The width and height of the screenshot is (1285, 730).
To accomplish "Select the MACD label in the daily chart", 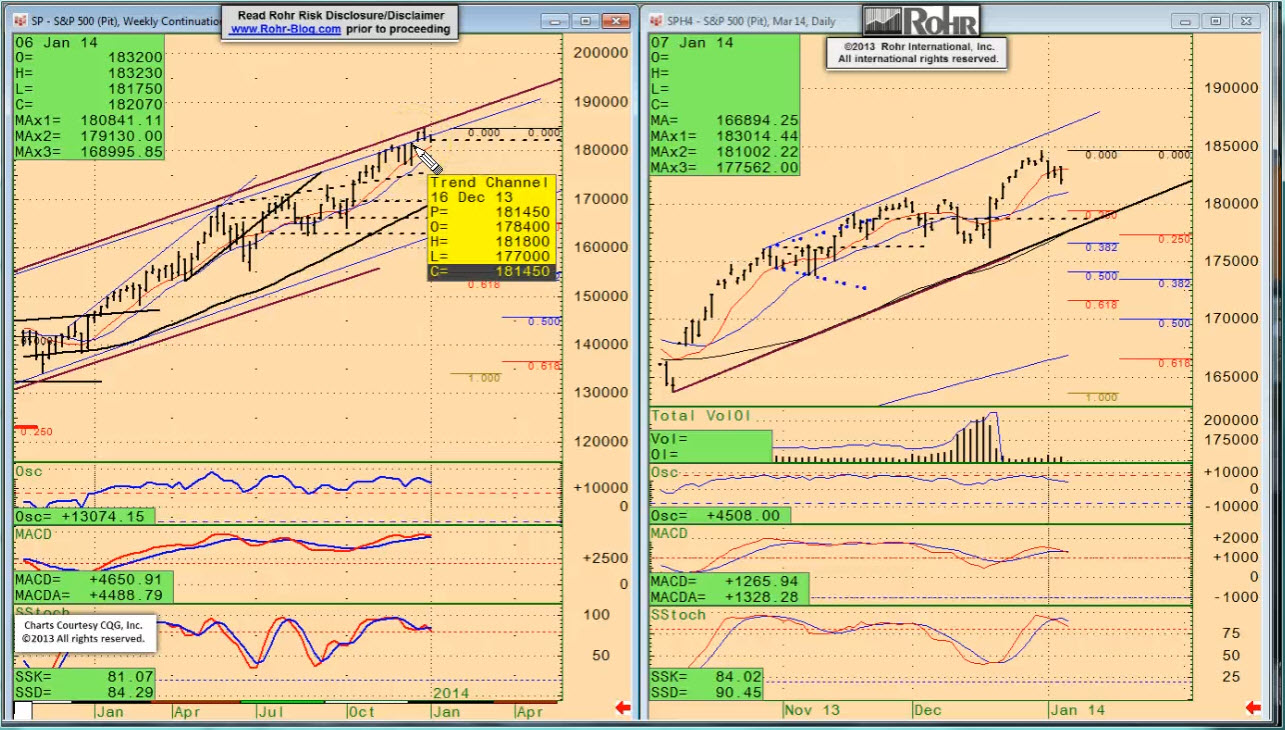I will pos(670,533).
